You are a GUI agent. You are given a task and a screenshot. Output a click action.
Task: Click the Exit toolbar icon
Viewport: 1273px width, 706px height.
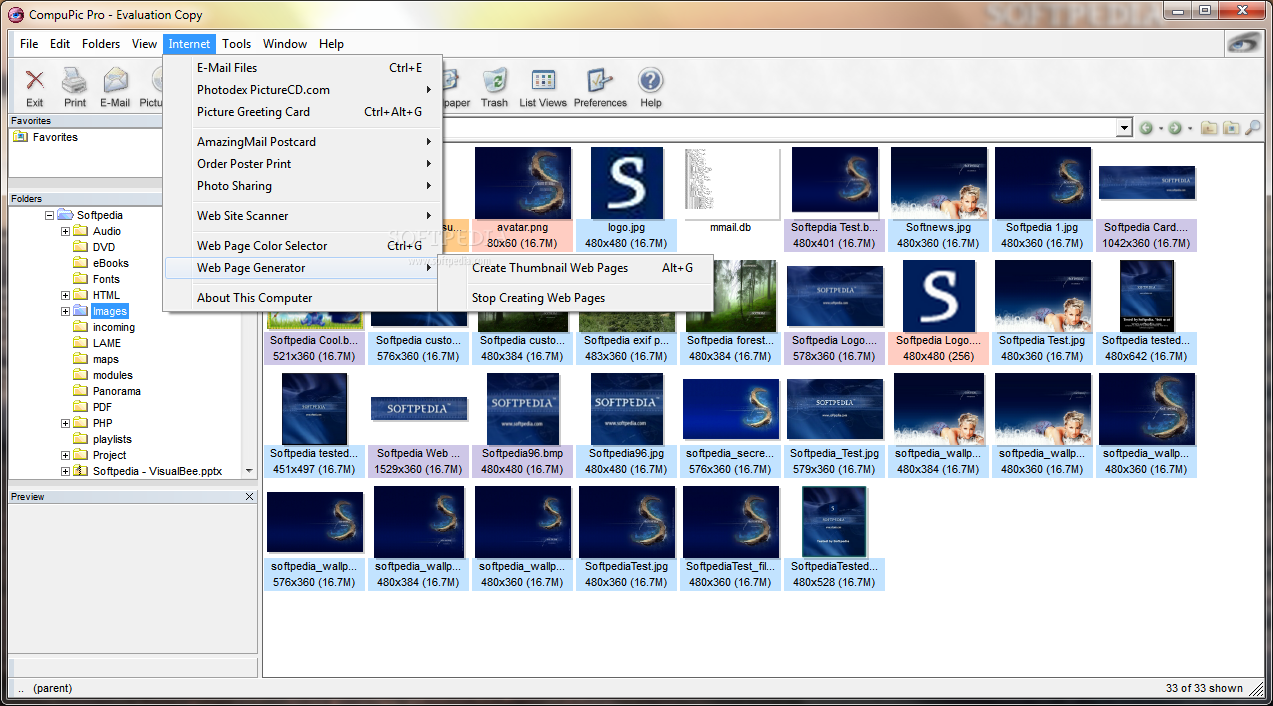click(x=35, y=81)
